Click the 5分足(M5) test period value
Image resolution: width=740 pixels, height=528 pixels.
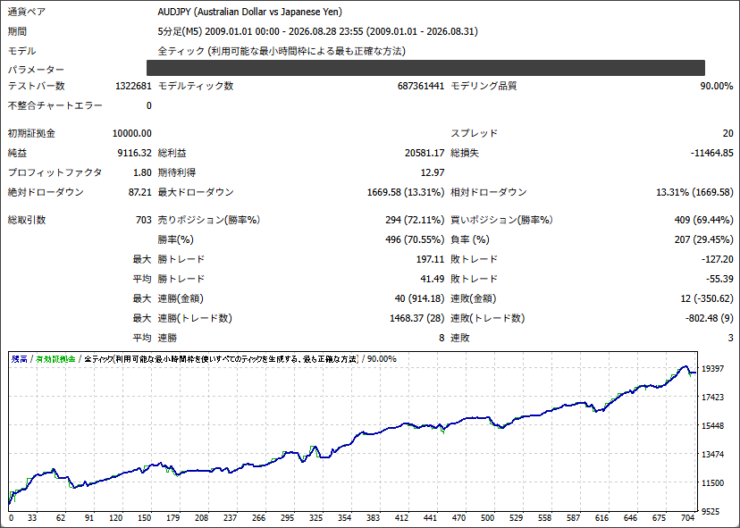[x=318, y=32]
